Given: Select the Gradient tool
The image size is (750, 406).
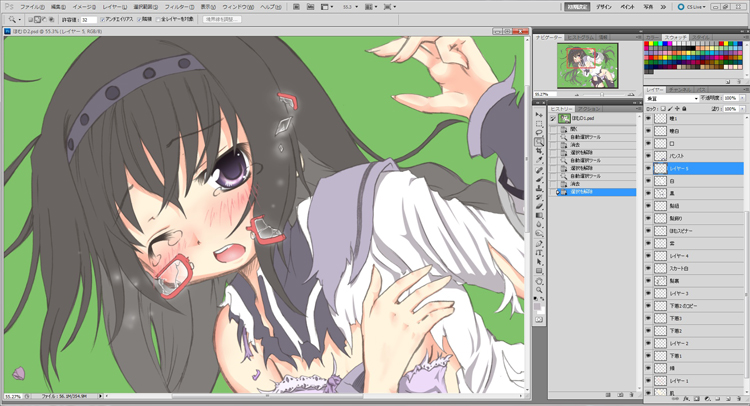Looking at the screenshot, I should [x=539, y=215].
